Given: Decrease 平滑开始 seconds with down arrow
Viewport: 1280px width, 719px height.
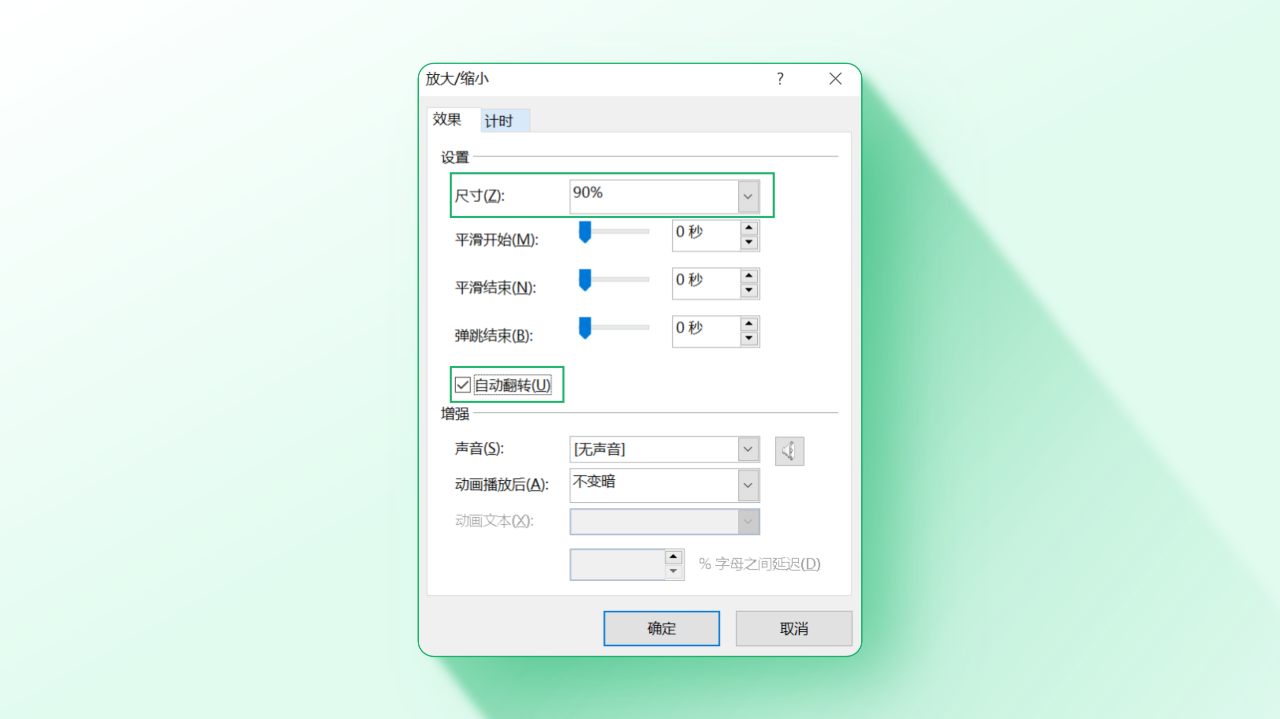Looking at the screenshot, I should tap(749, 243).
